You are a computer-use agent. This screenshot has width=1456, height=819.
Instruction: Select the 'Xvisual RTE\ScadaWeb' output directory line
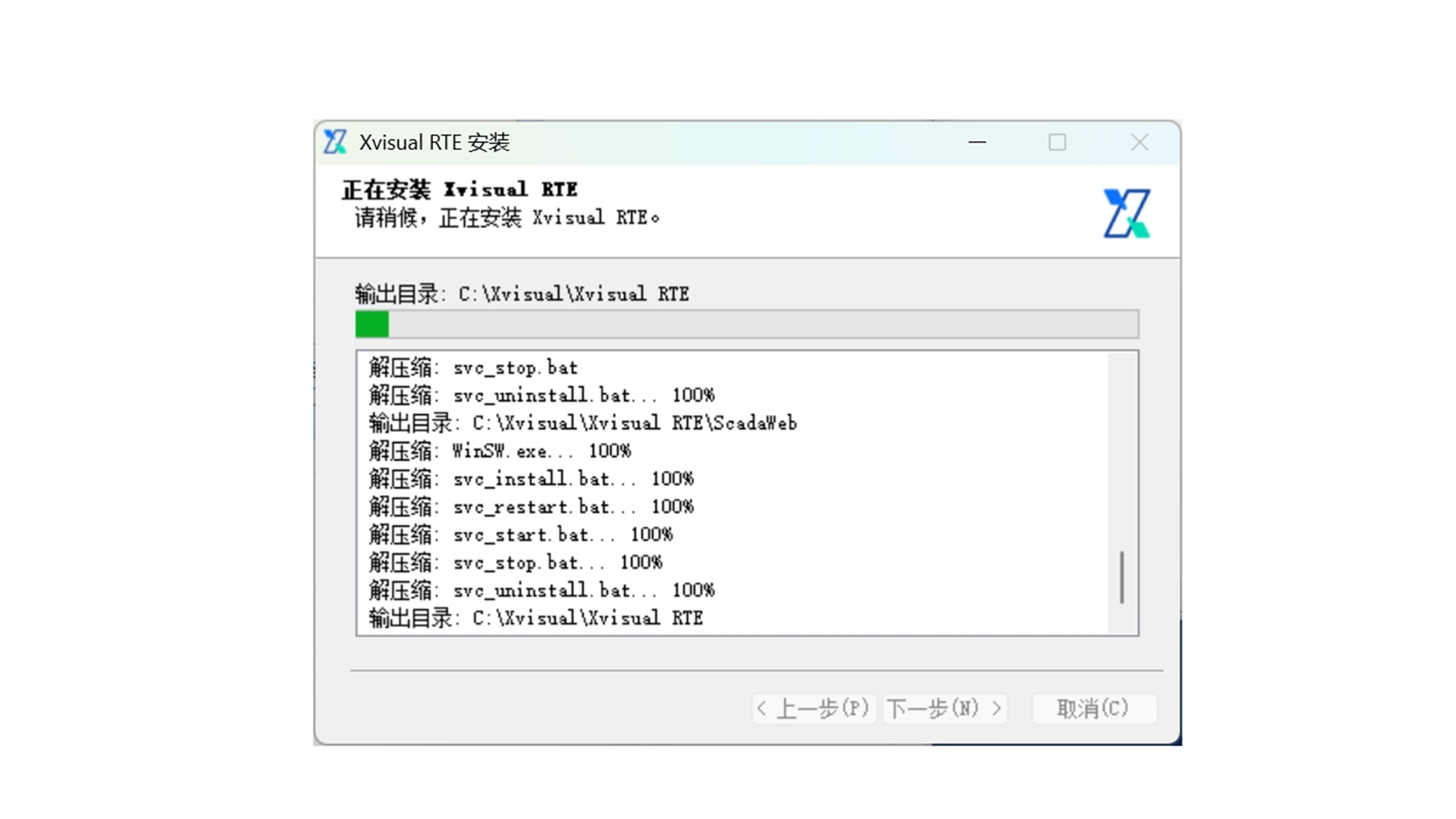tap(582, 423)
